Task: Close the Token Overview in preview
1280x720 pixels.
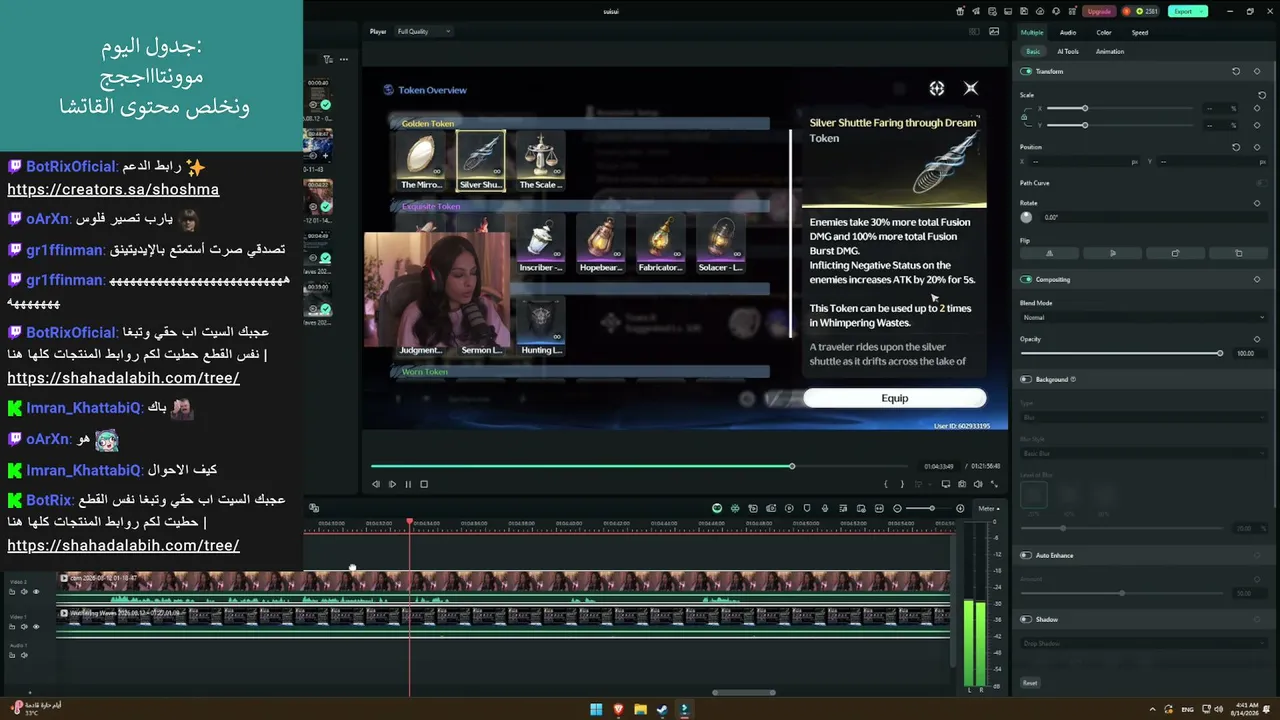Action: [970, 88]
